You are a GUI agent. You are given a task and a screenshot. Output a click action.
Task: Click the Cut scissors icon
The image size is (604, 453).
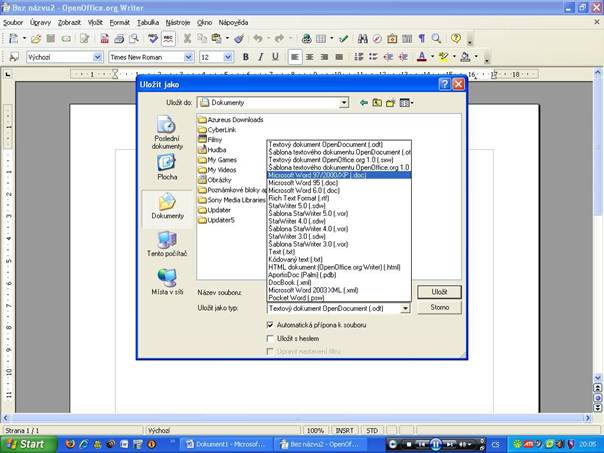[187, 38]
